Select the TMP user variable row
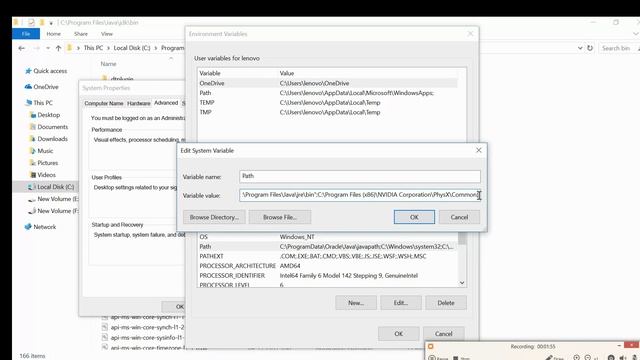Image resolution: width=640 pixels, height=360 pixels. click(x=327, y=112)
